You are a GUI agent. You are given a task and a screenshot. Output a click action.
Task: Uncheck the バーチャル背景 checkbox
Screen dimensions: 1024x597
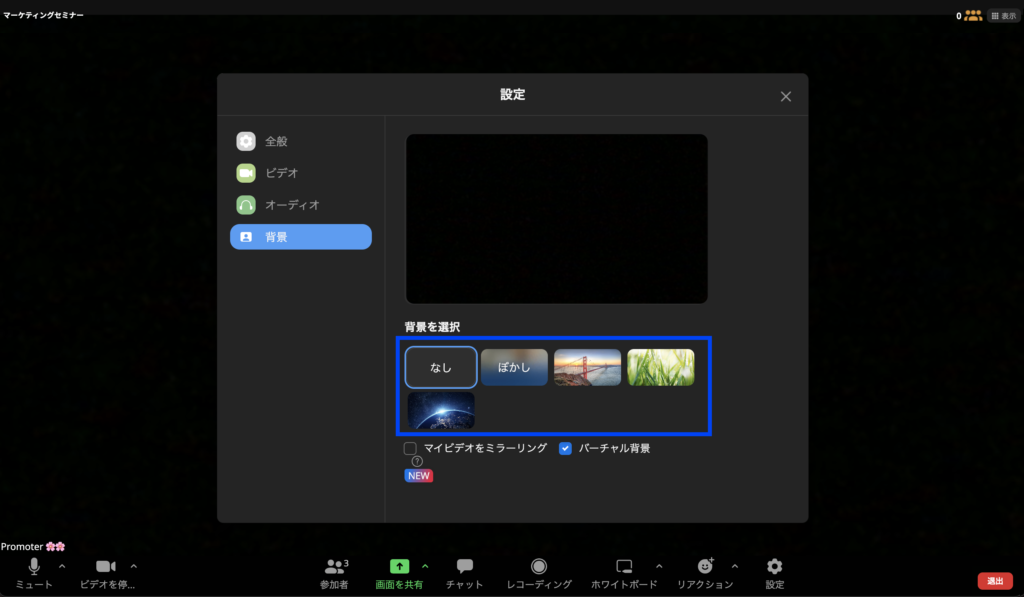pos(565,449)
